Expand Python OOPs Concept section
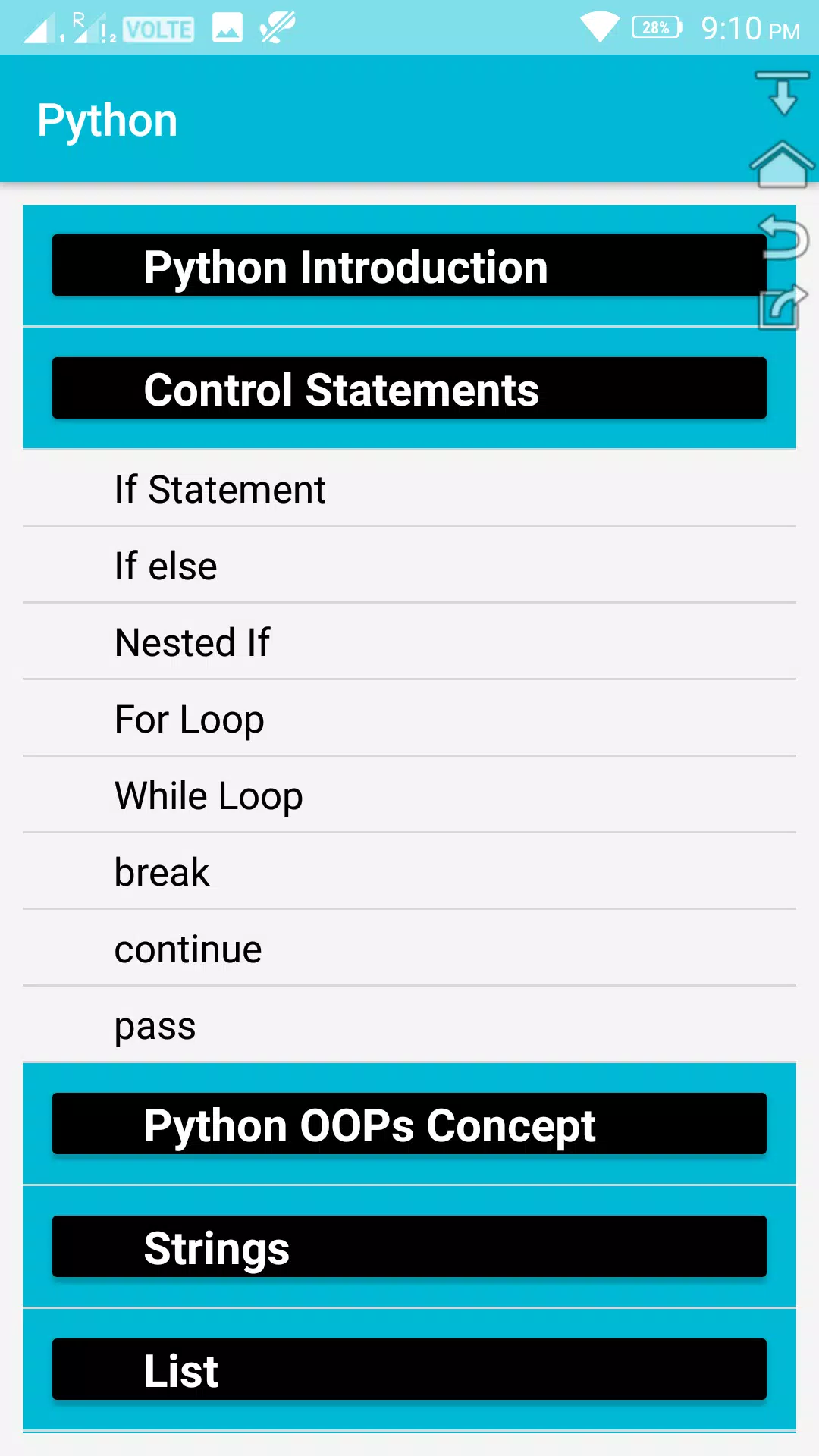The image size is (819, 1456). click(409, 1124)
